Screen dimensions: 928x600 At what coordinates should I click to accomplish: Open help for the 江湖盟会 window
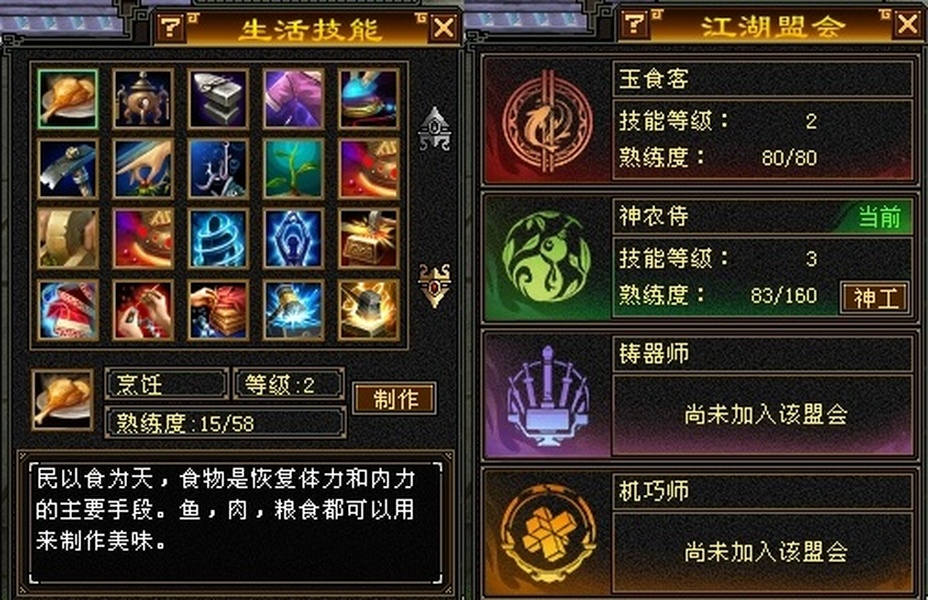(x=635, y=24)
